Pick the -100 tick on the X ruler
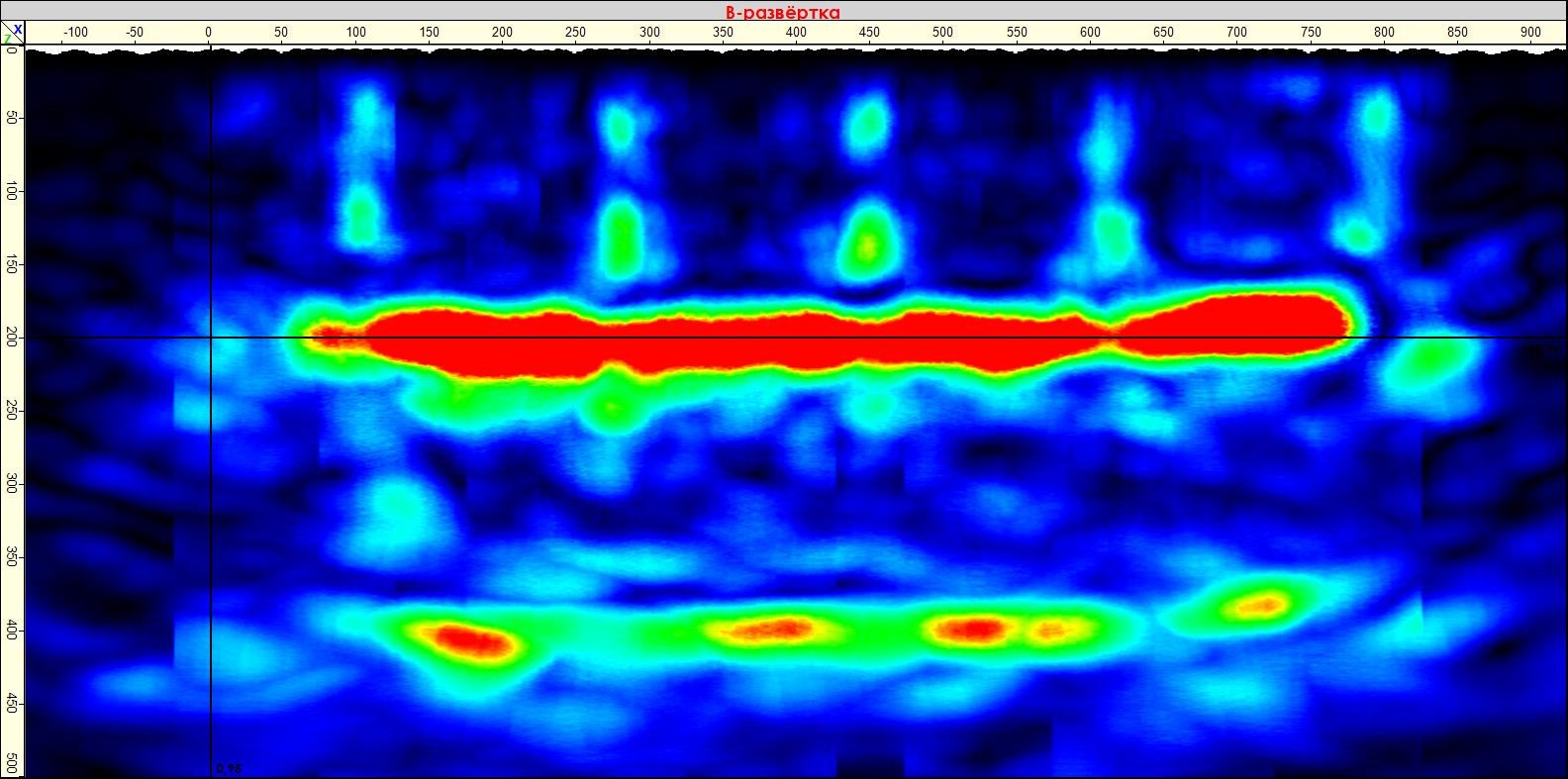Viewport: 1568px width, 779px height. click(x=75, y=33)
